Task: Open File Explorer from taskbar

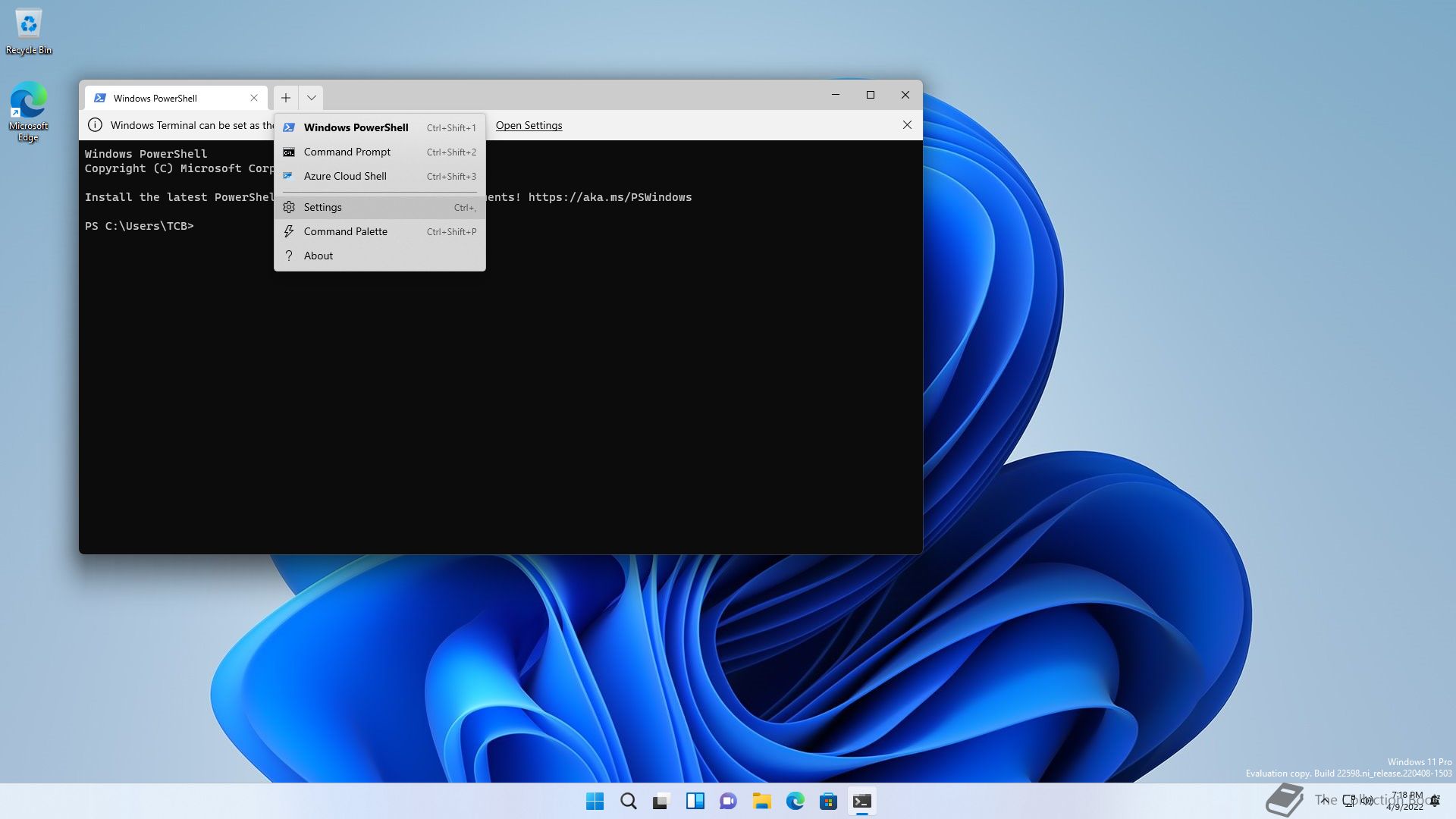Action: (761, 801)
